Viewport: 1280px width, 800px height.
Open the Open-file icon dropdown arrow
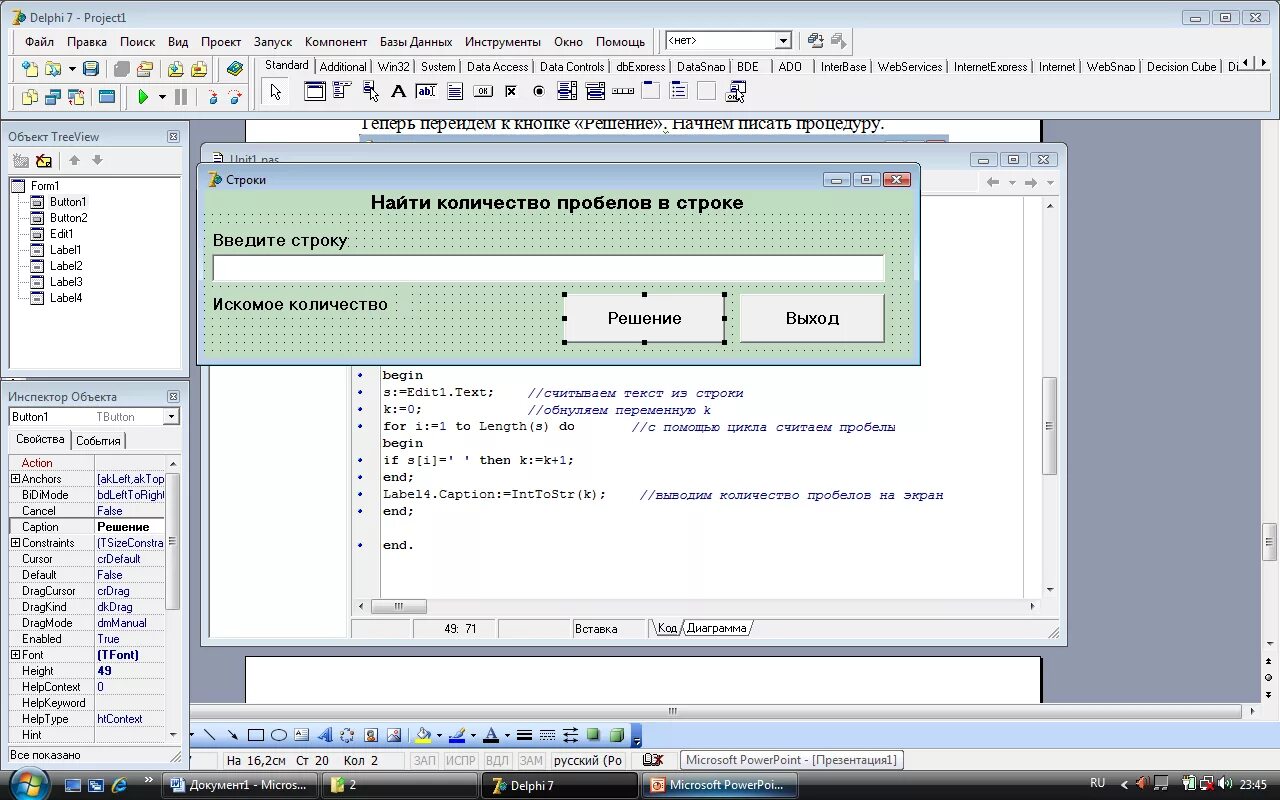pyautogui.click(x=72, y=69)
